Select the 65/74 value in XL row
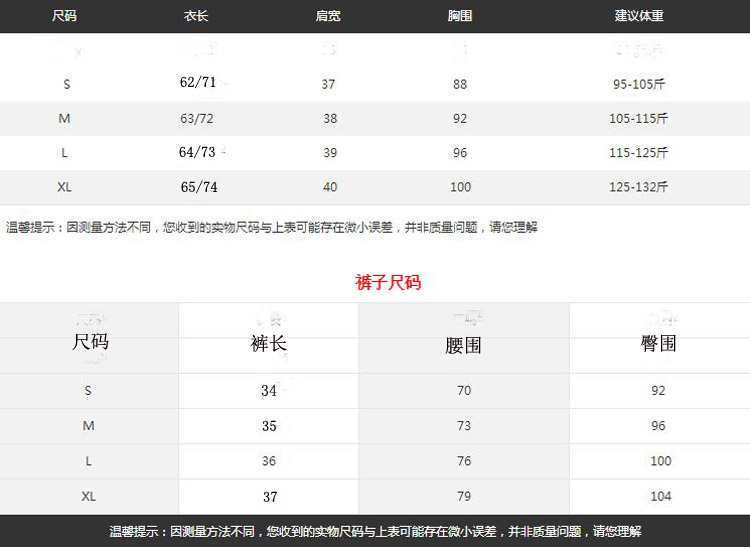Viewport: 750px width, 547px height. coord(198,187)
